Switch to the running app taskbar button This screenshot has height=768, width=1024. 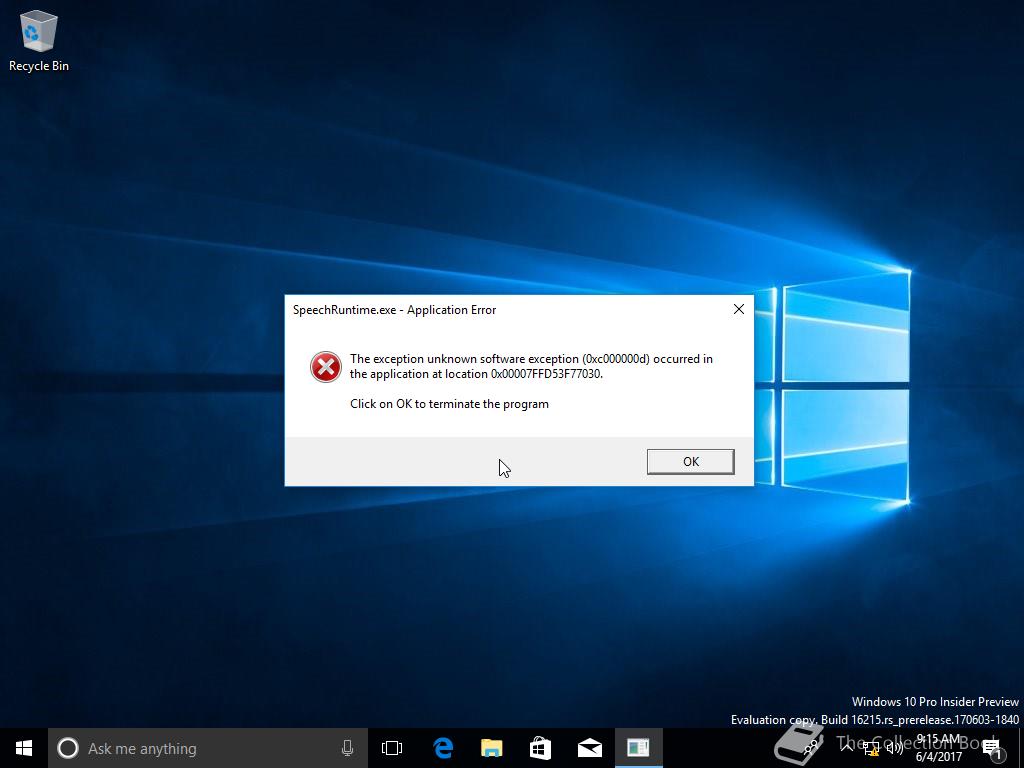(639, 748)
